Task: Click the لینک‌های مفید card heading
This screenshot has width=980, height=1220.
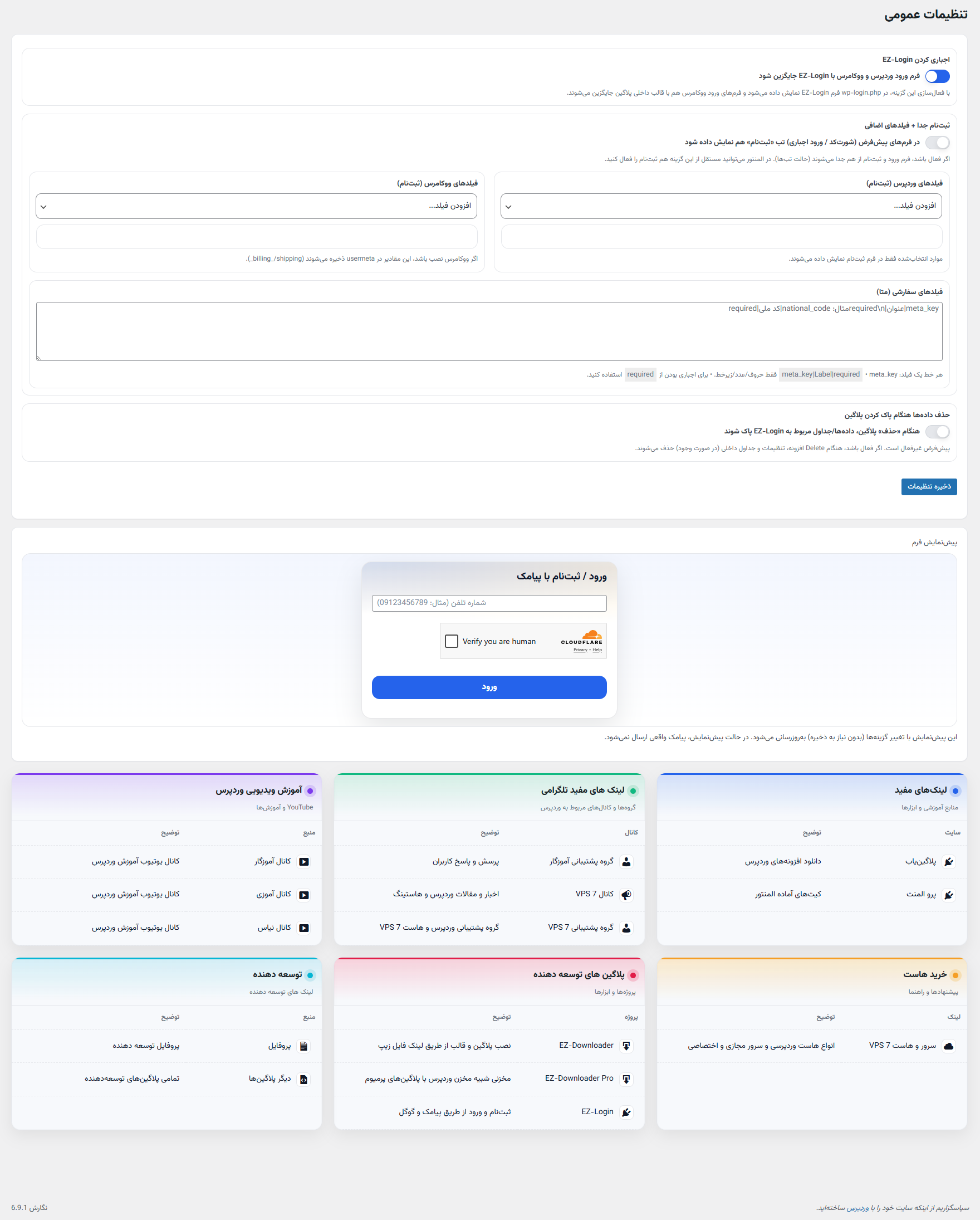Action: 920,790
